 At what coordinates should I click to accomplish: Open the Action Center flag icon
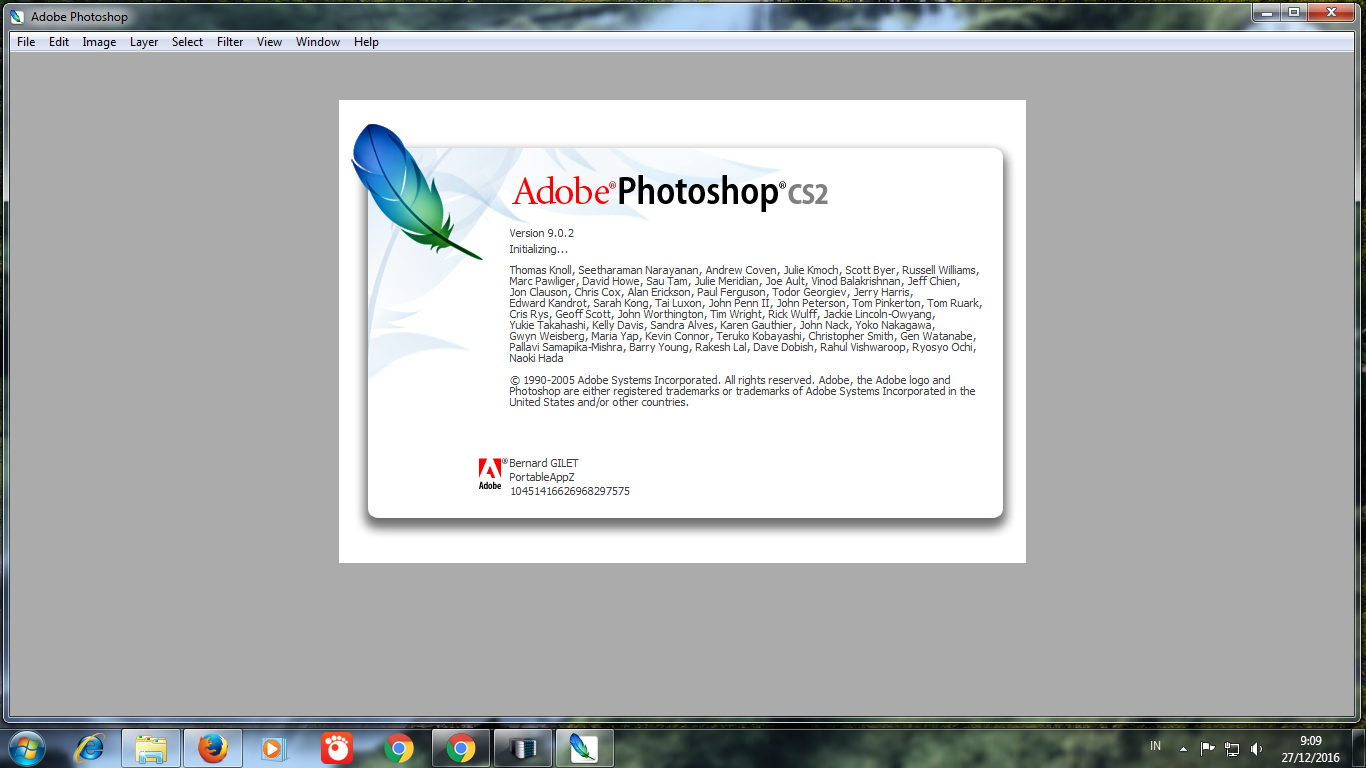1208,748
